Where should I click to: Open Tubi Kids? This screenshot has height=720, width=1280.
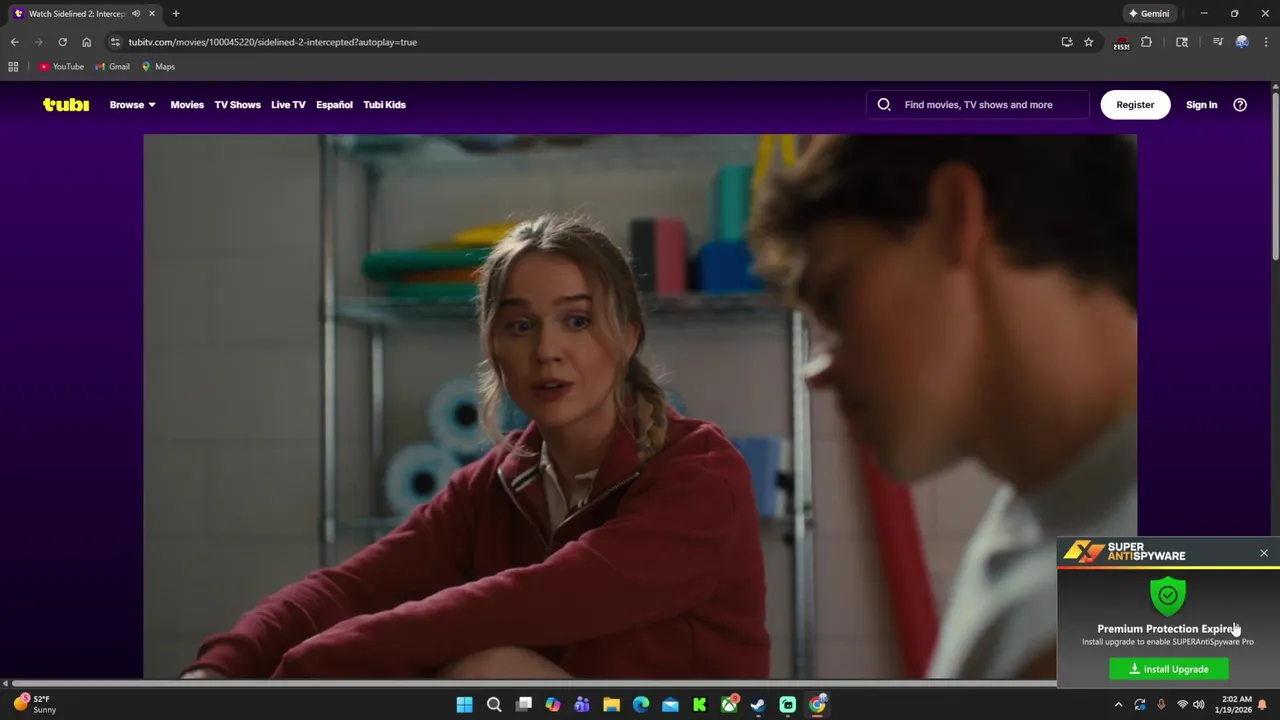pyautogui.click(x=384, y=104)
